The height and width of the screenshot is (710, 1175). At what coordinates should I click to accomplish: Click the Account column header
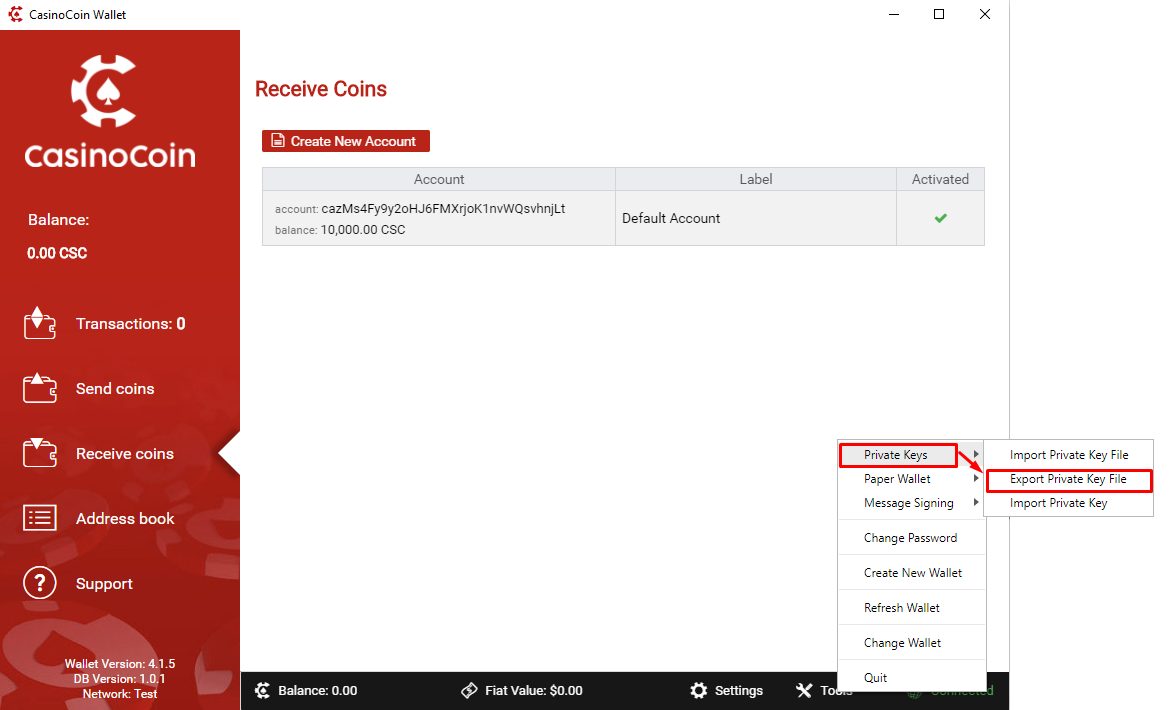pos(439,179)
